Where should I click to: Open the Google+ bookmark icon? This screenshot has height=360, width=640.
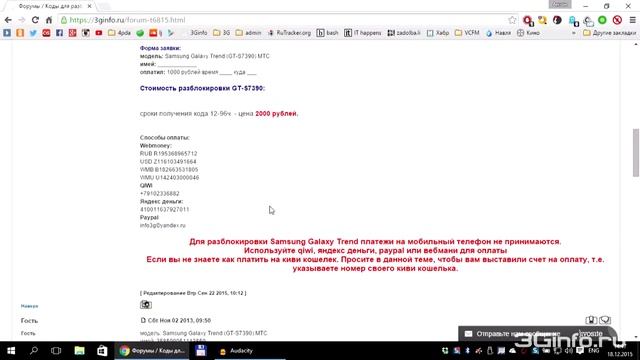pyautogui.click(x=73, y=33)
